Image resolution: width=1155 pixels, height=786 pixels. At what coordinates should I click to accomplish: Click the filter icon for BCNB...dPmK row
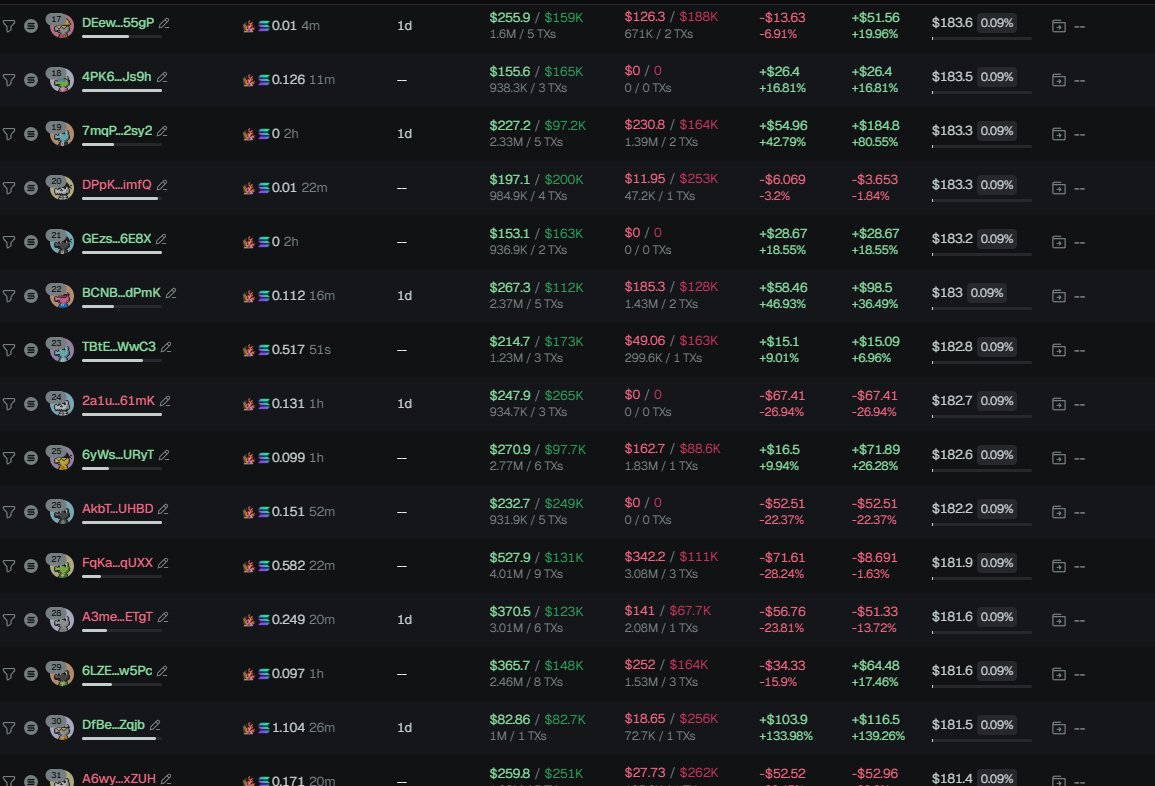pyautogui.click(x=9, y=296)
